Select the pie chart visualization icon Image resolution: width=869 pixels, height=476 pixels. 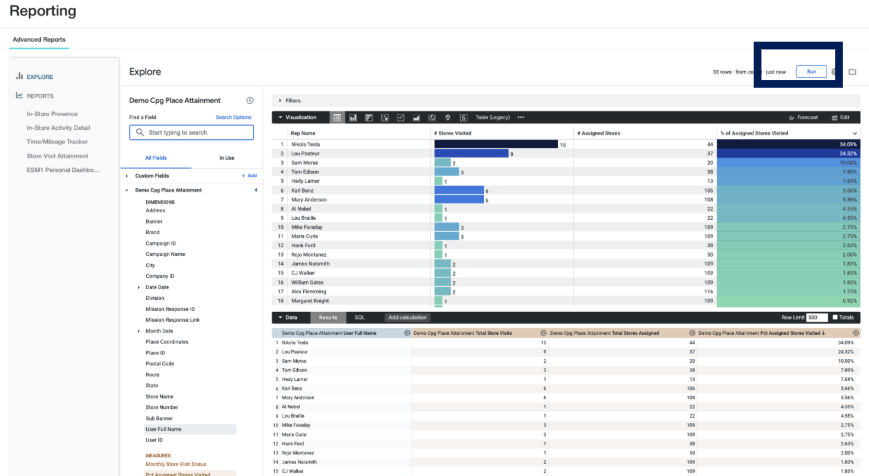(x=432, y=117)
